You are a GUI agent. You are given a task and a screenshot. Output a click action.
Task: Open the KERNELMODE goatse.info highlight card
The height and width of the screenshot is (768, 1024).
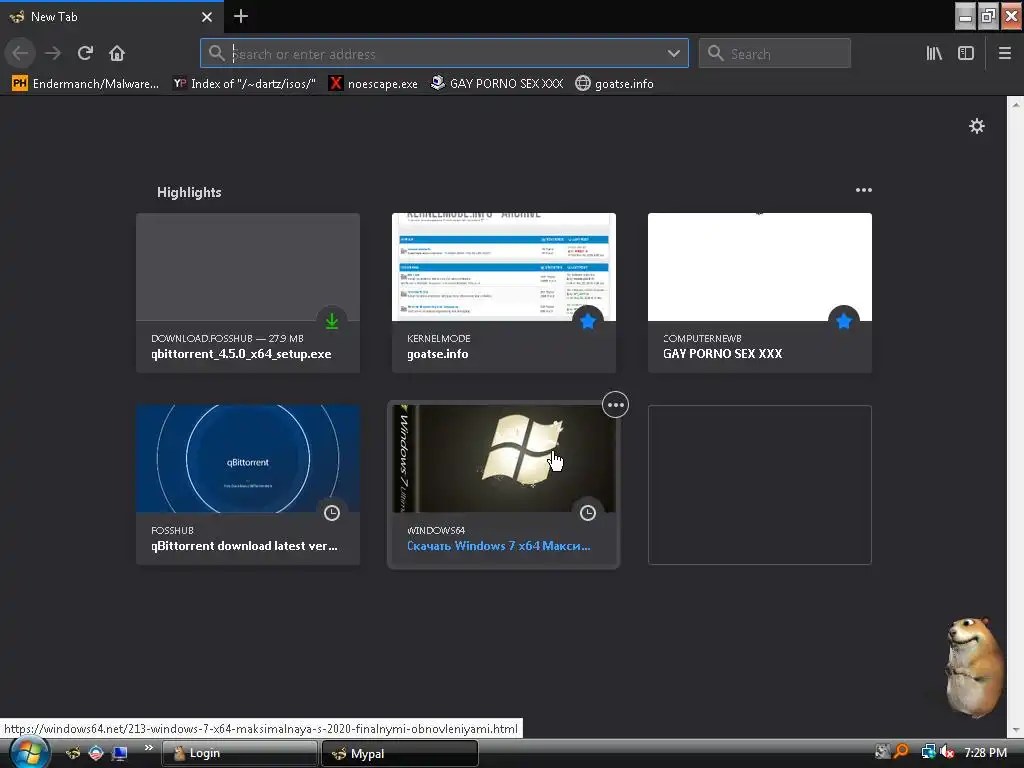(504, 293)
